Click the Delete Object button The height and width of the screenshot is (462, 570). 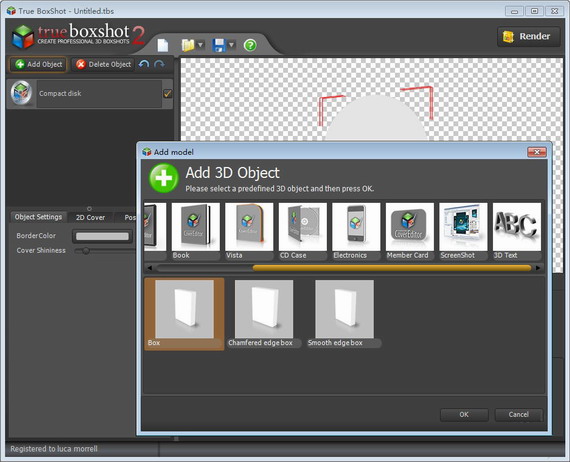103,64
